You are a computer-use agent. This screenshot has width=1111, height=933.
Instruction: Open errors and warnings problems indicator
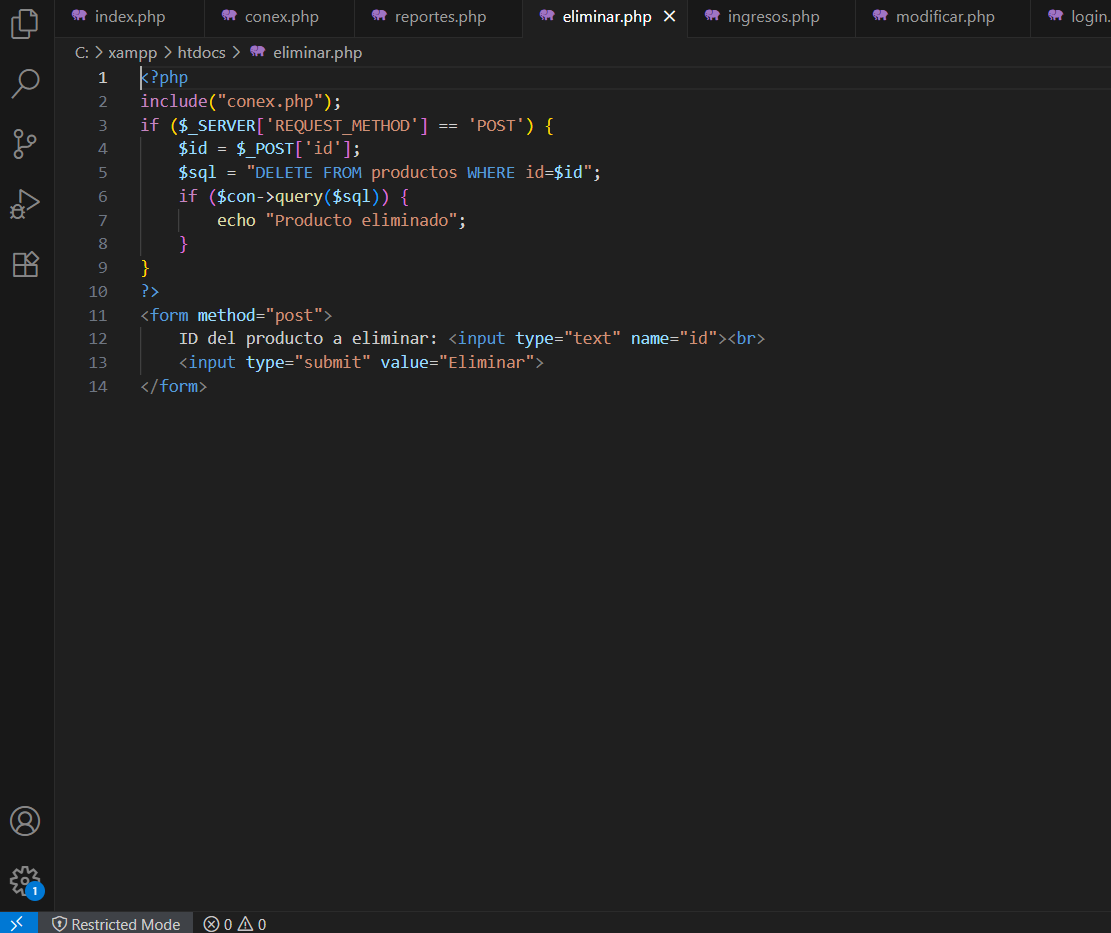pos(235,924)
